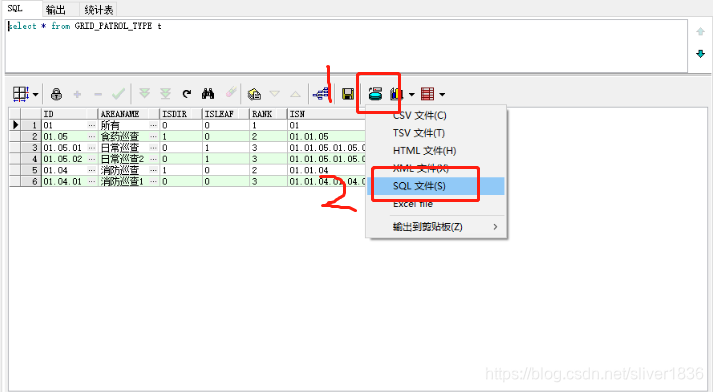Switch to the 统计表 tab
The height and width of the screenshot is (392, 713).
click(99, 10)
